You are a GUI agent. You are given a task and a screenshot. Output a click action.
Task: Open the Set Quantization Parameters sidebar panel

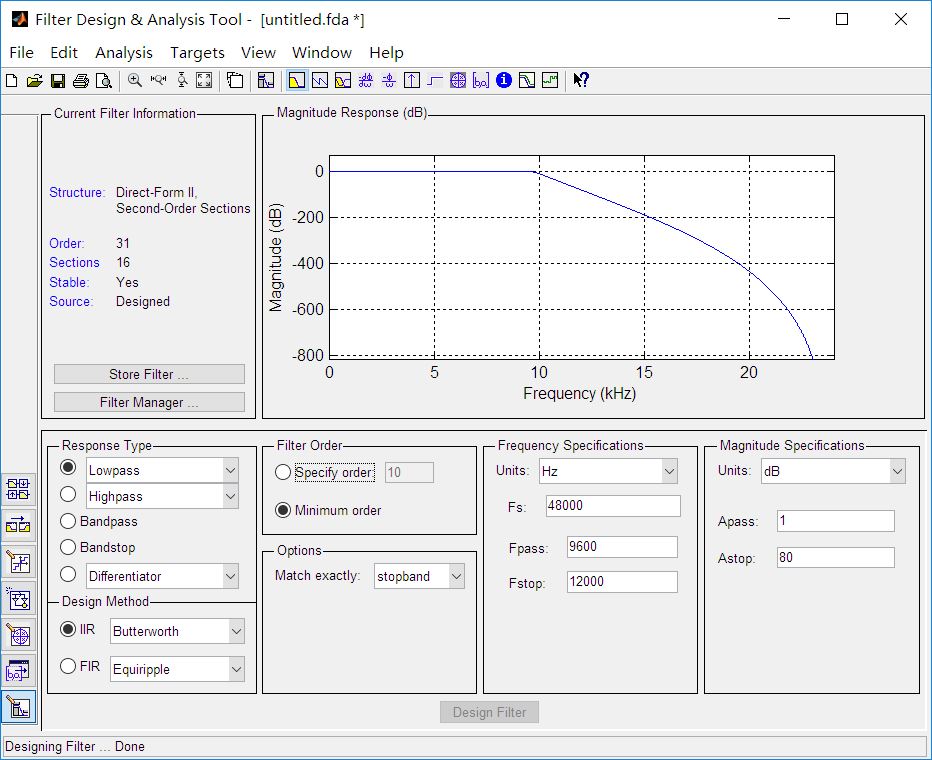(x=18, y=562)
